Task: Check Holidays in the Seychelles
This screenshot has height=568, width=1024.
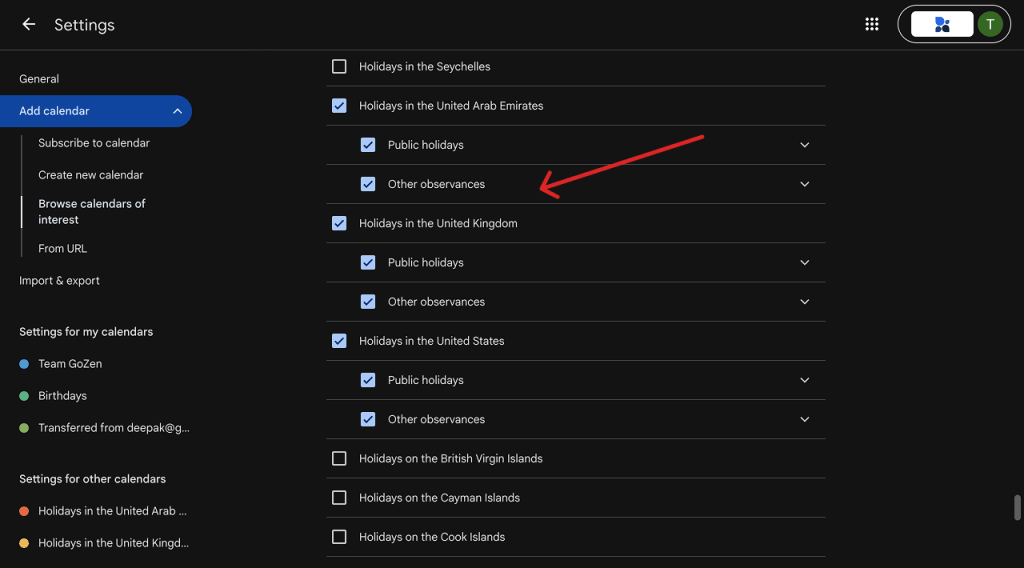Action: click(x=339, y=67)
